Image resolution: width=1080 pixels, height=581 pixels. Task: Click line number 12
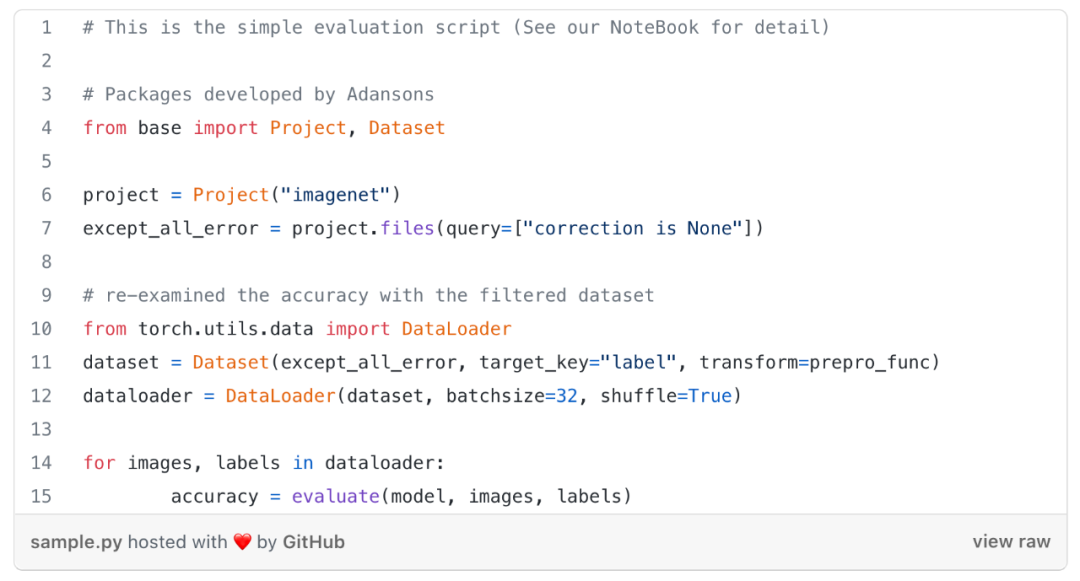click(41, 396)
